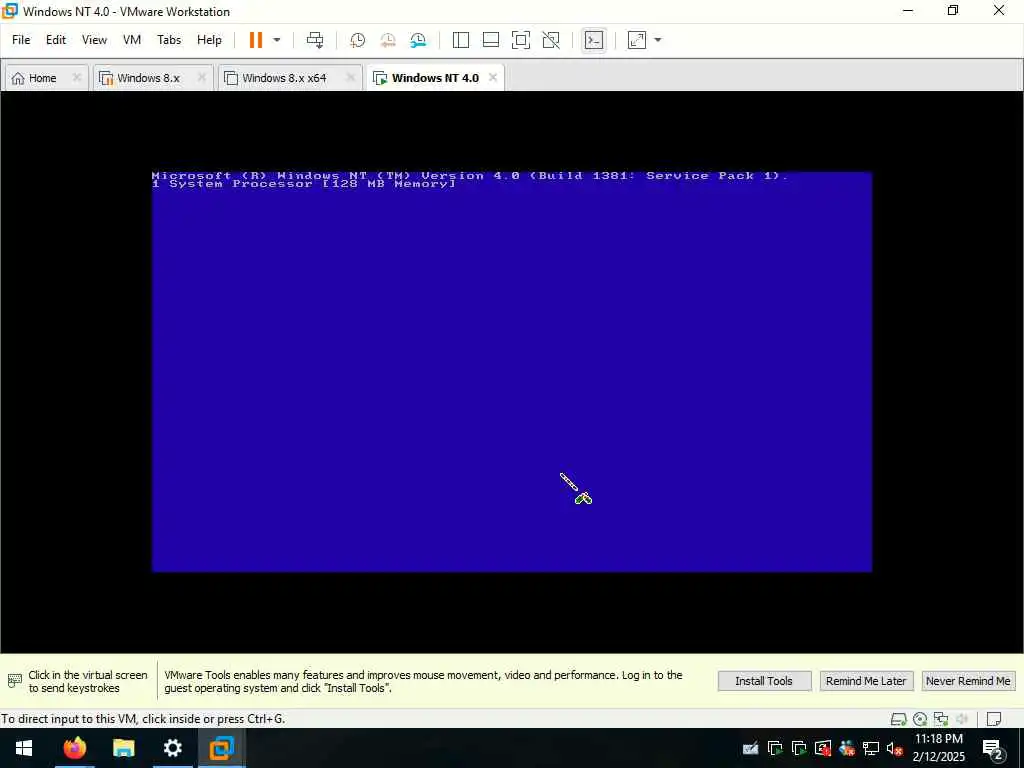Viewport: 1024px width, 768px height.
Task: Pause the VM with the orange pause icon
Action: 255,40
